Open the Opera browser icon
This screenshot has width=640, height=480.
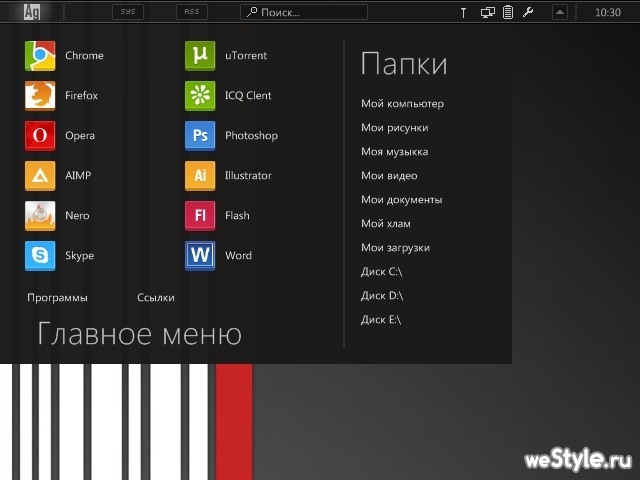pyautogui.click(x=40, y=136)
